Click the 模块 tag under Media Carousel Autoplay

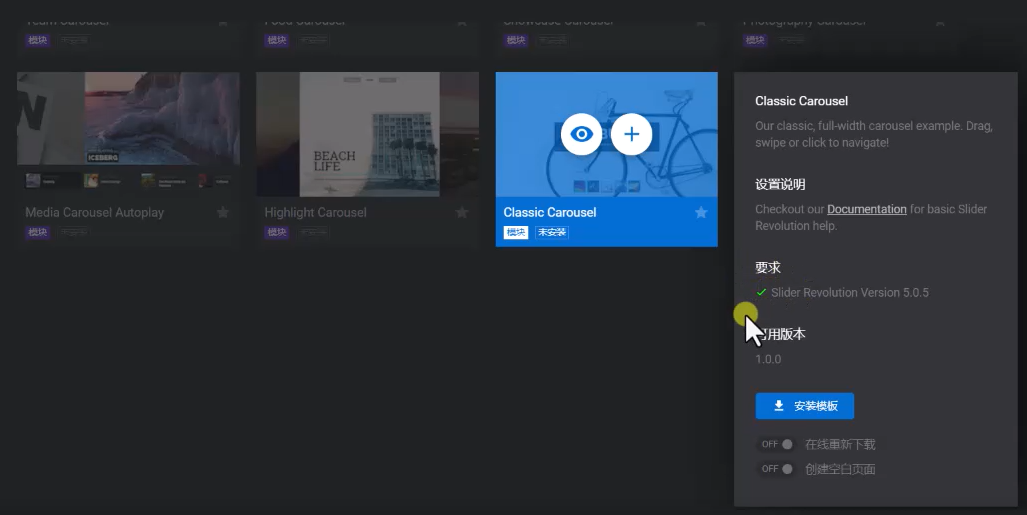38,232
